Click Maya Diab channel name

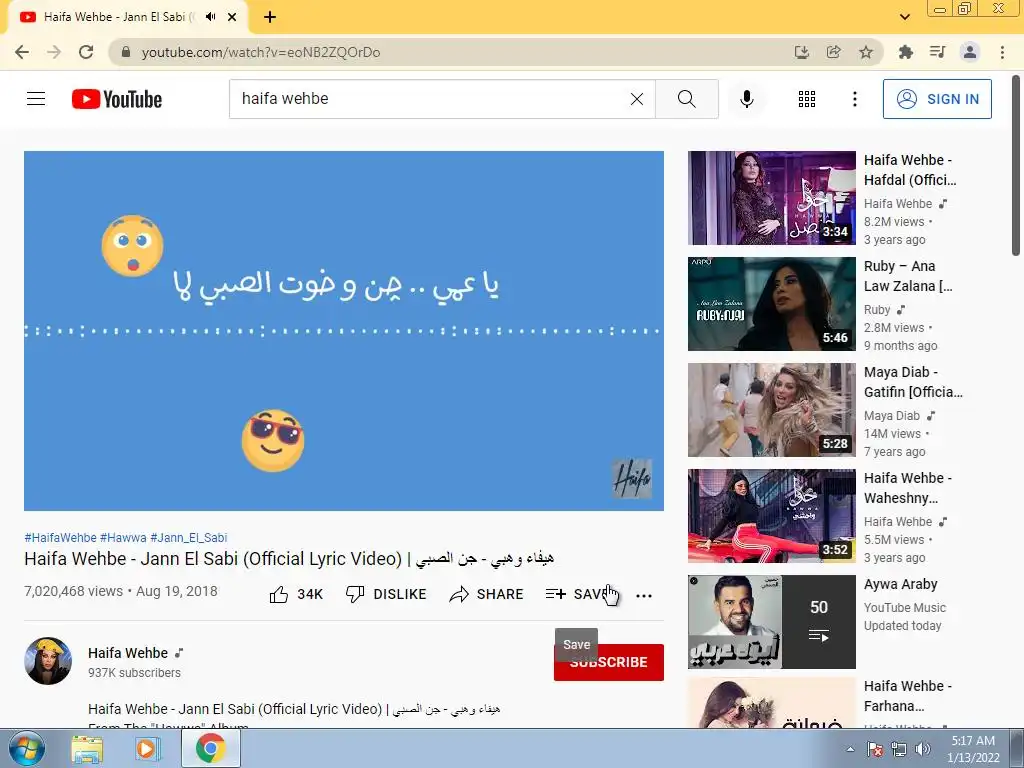coord(891,415)
